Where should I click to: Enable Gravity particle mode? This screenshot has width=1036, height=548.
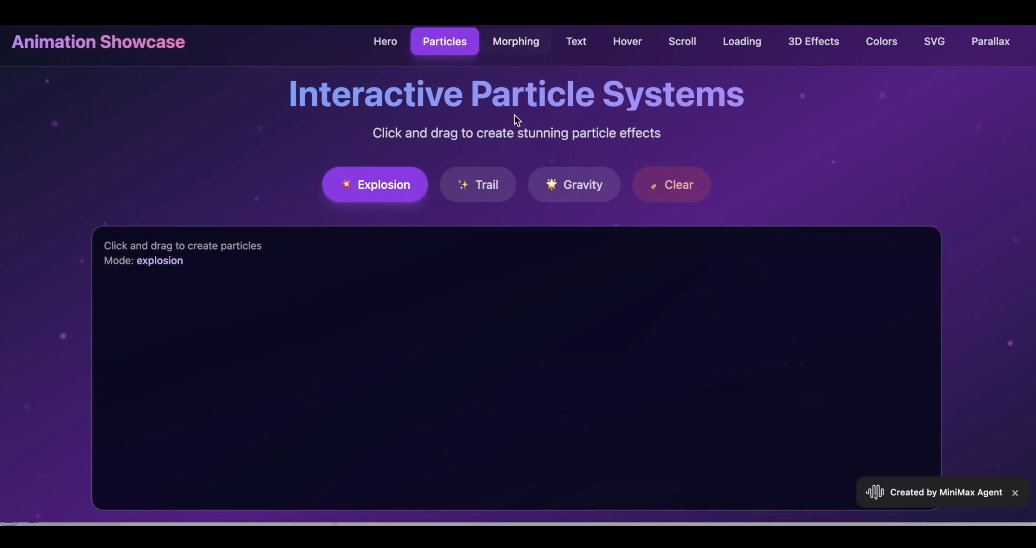pos(574,185)
